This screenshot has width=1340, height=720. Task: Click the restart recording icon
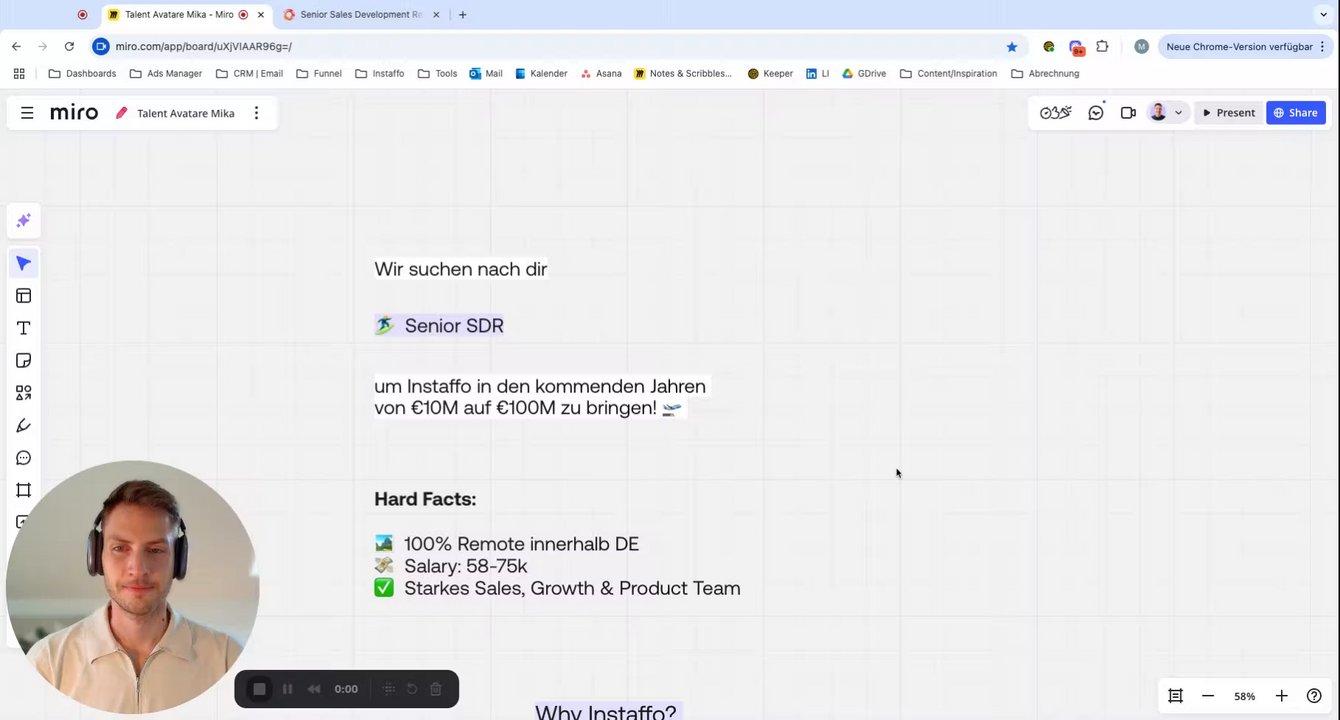(x=412, y=689)
